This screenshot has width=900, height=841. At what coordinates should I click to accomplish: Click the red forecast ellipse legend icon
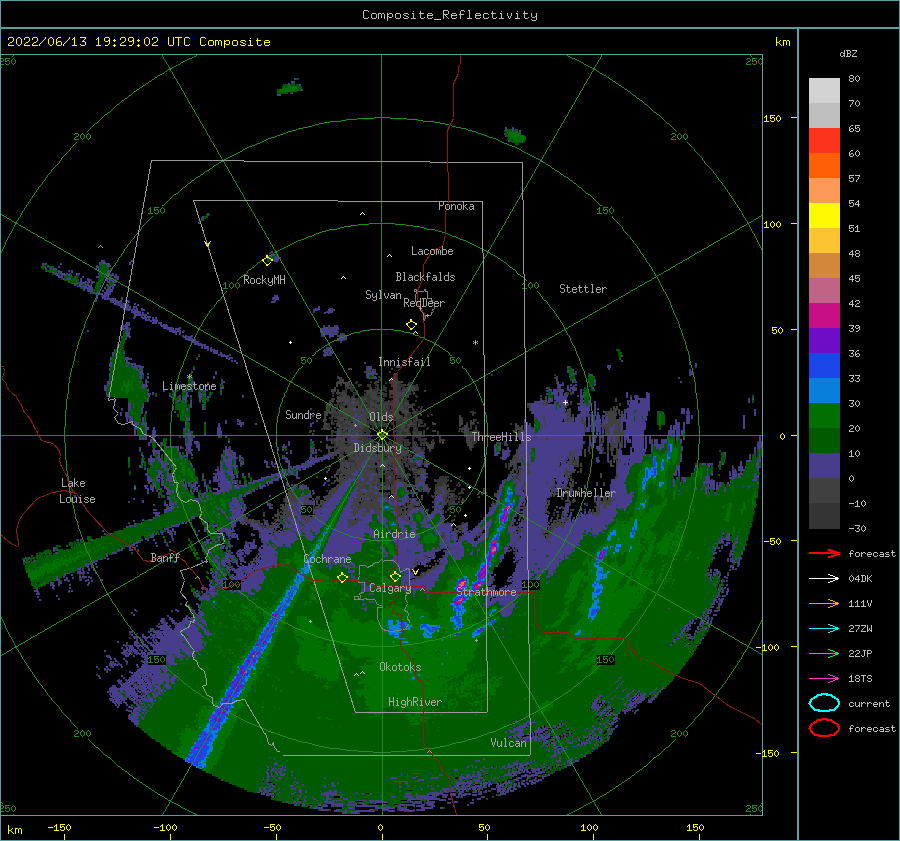[824, 728]
